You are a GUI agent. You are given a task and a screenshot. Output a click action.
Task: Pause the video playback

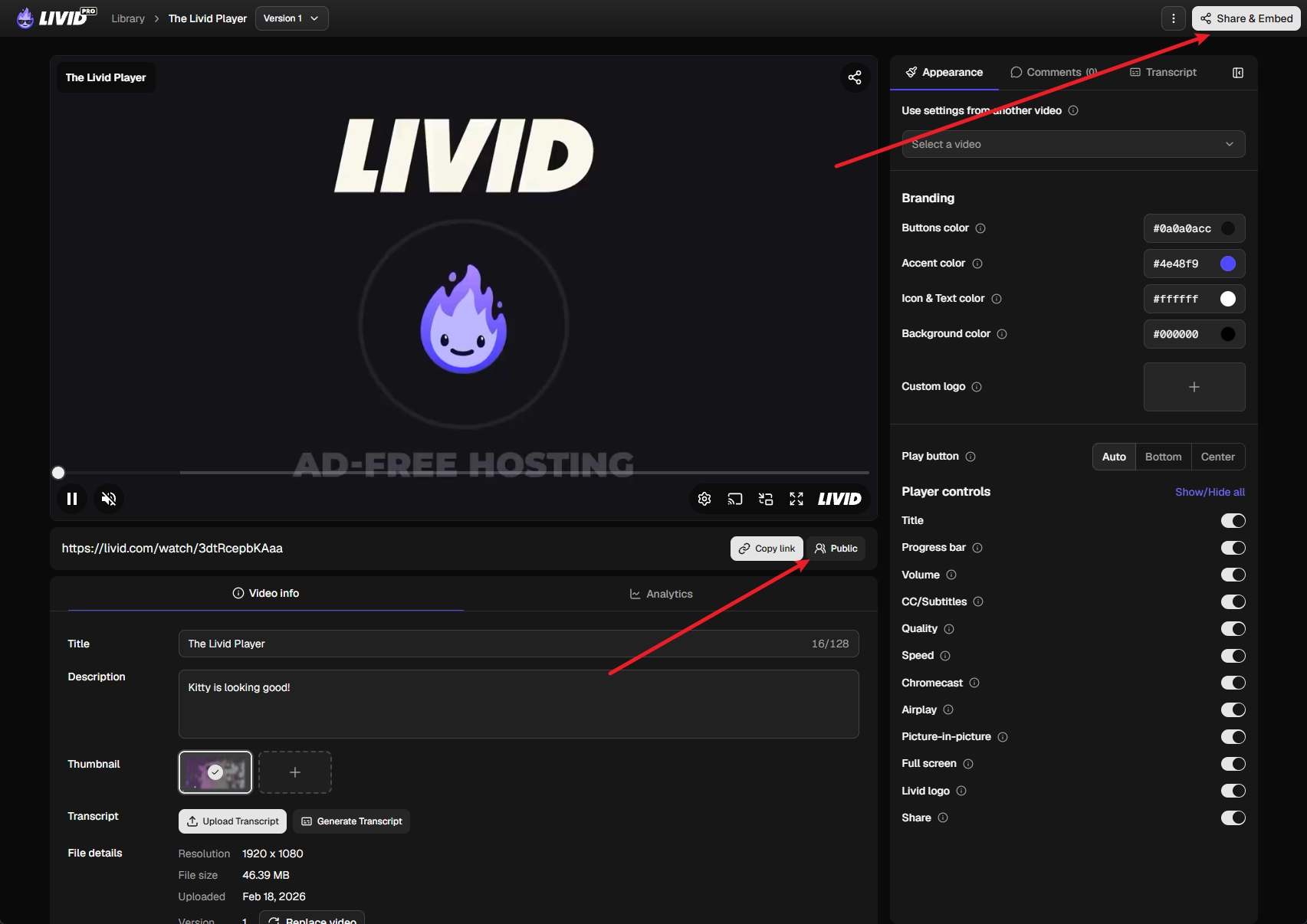tap(72, 499)
